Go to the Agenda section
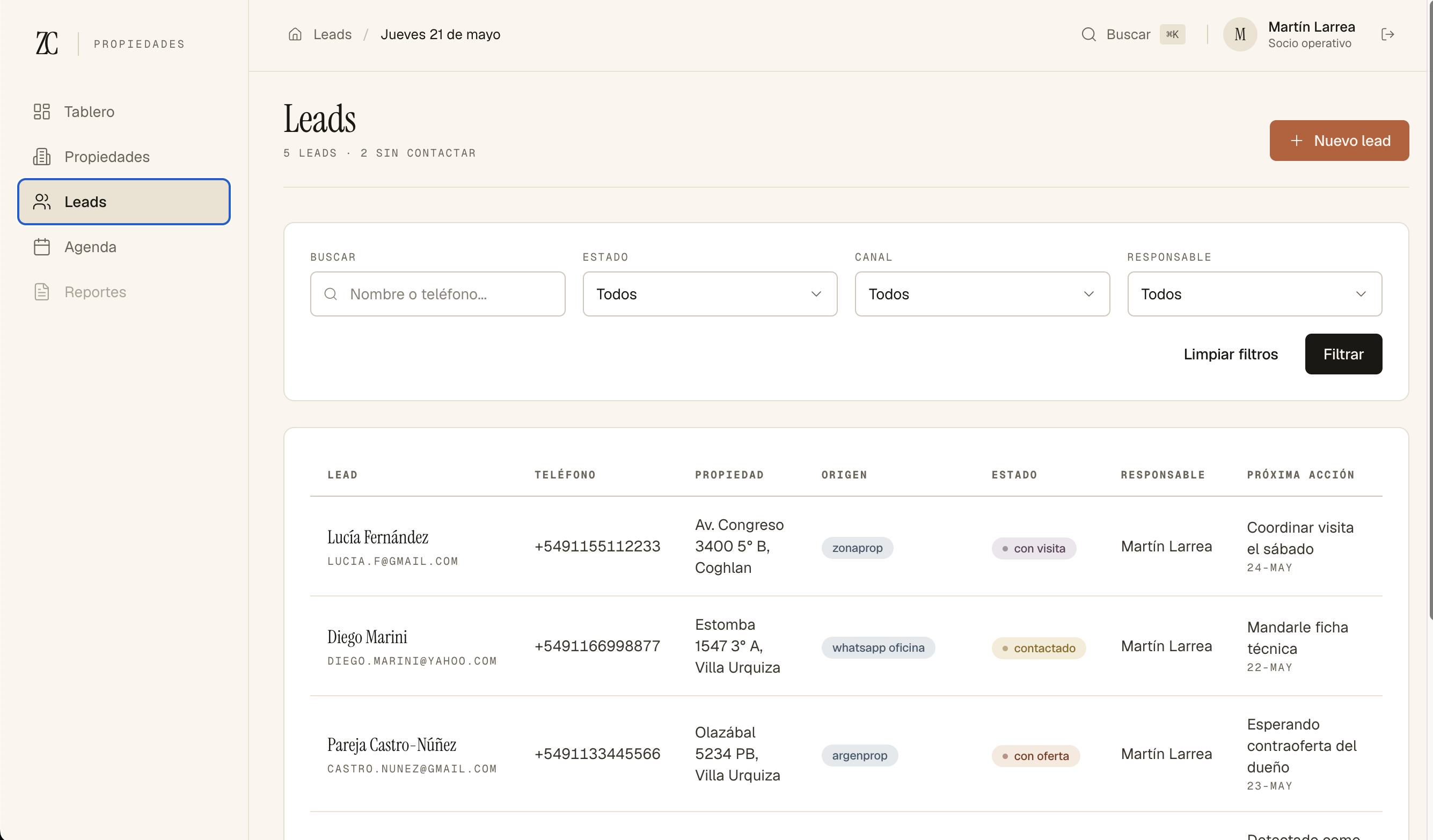This screenshot has height=840, width=1433. click(x=124, y=247)
